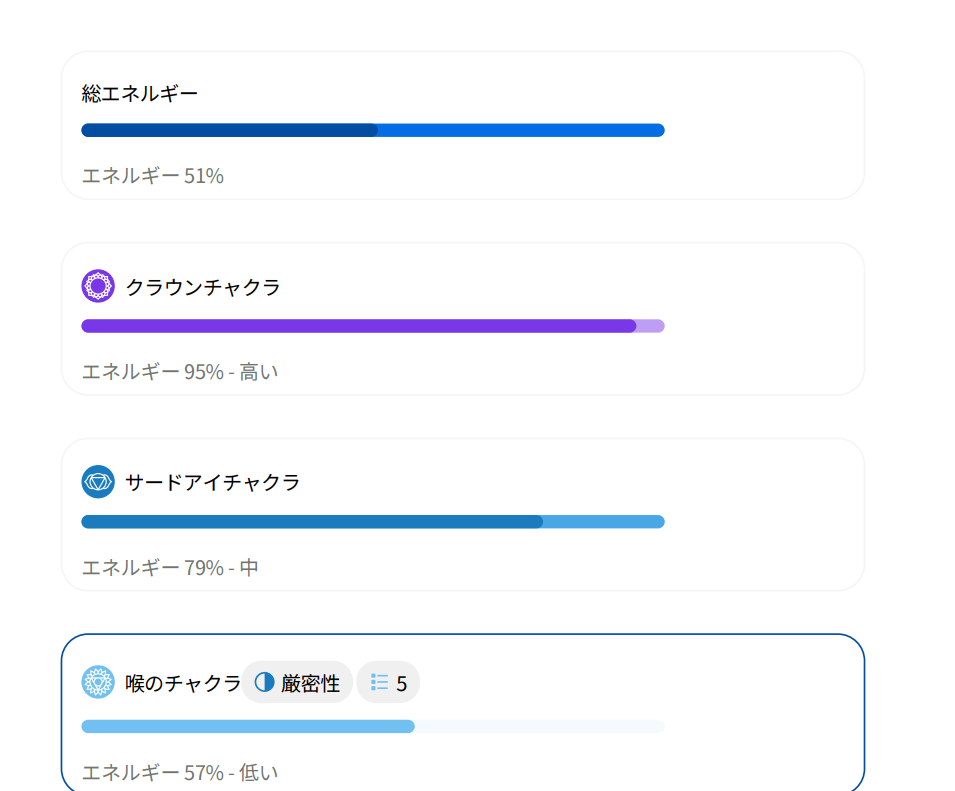Click the blue Third Eye Chakra icon
The image size is (955, 791).
[98, 482]
